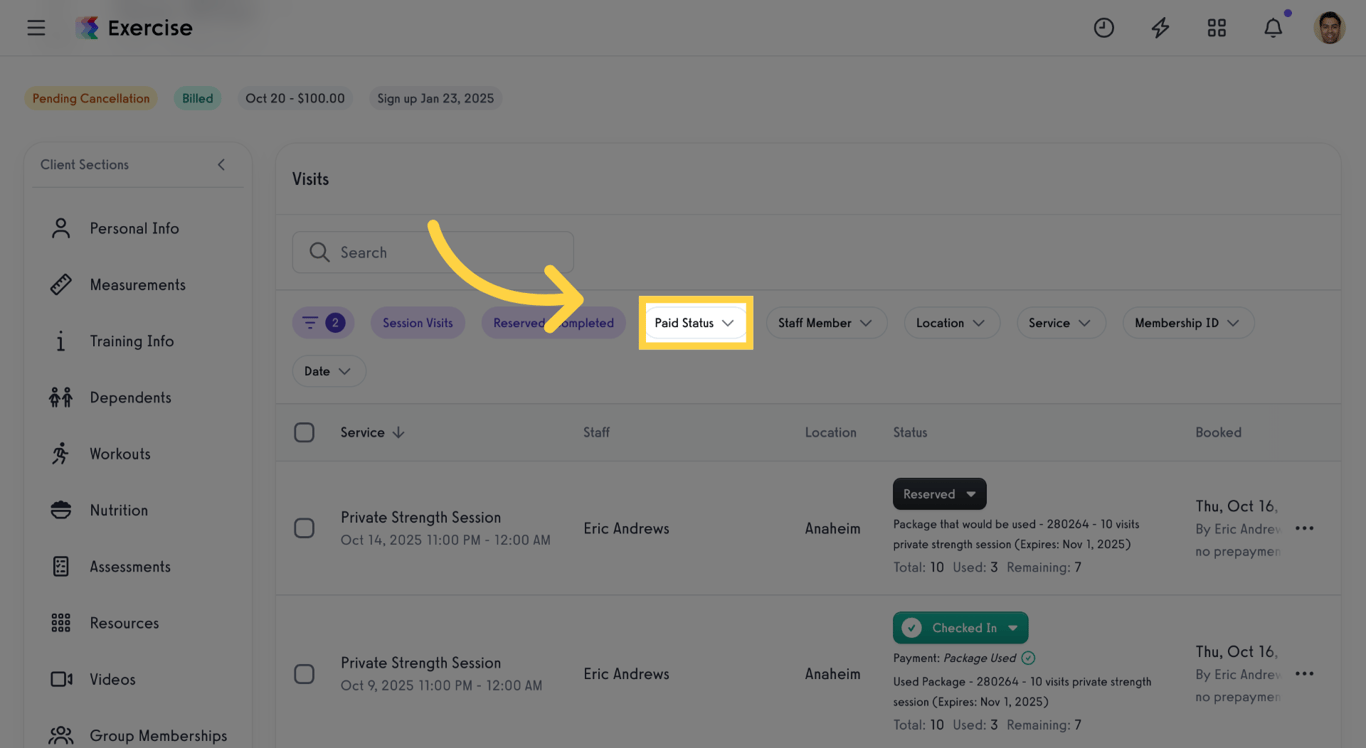Open the notifications bell icon
This screenshot has height=748, width=1366.
pos(1273,27)
